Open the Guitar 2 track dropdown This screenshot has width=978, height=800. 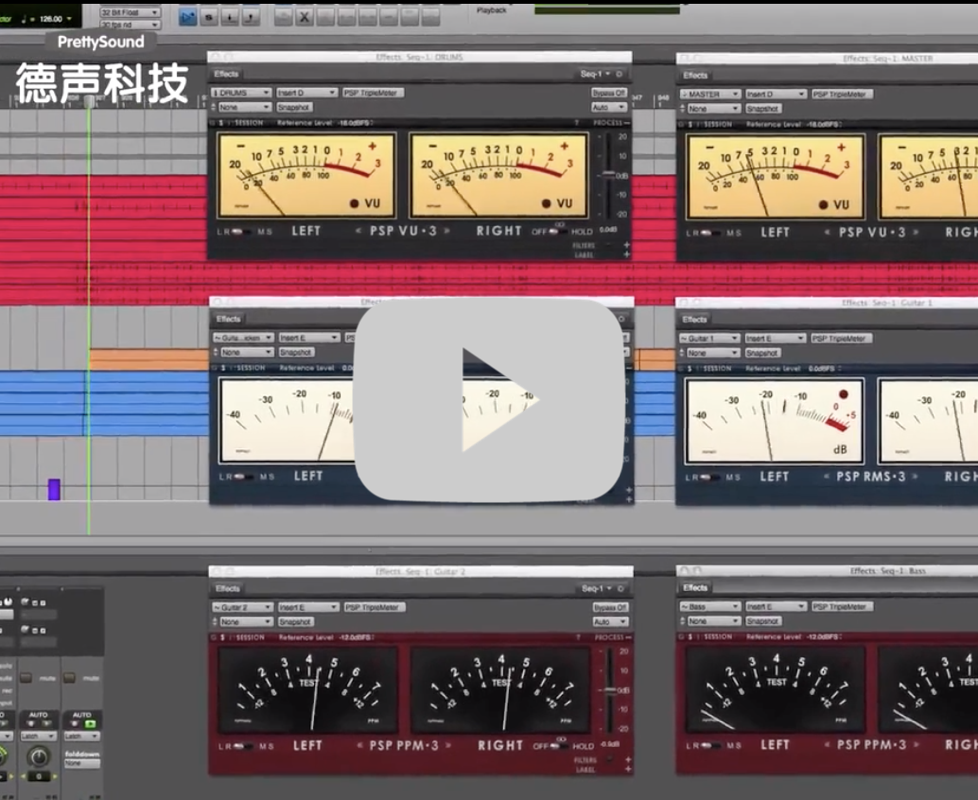(243, 607)
